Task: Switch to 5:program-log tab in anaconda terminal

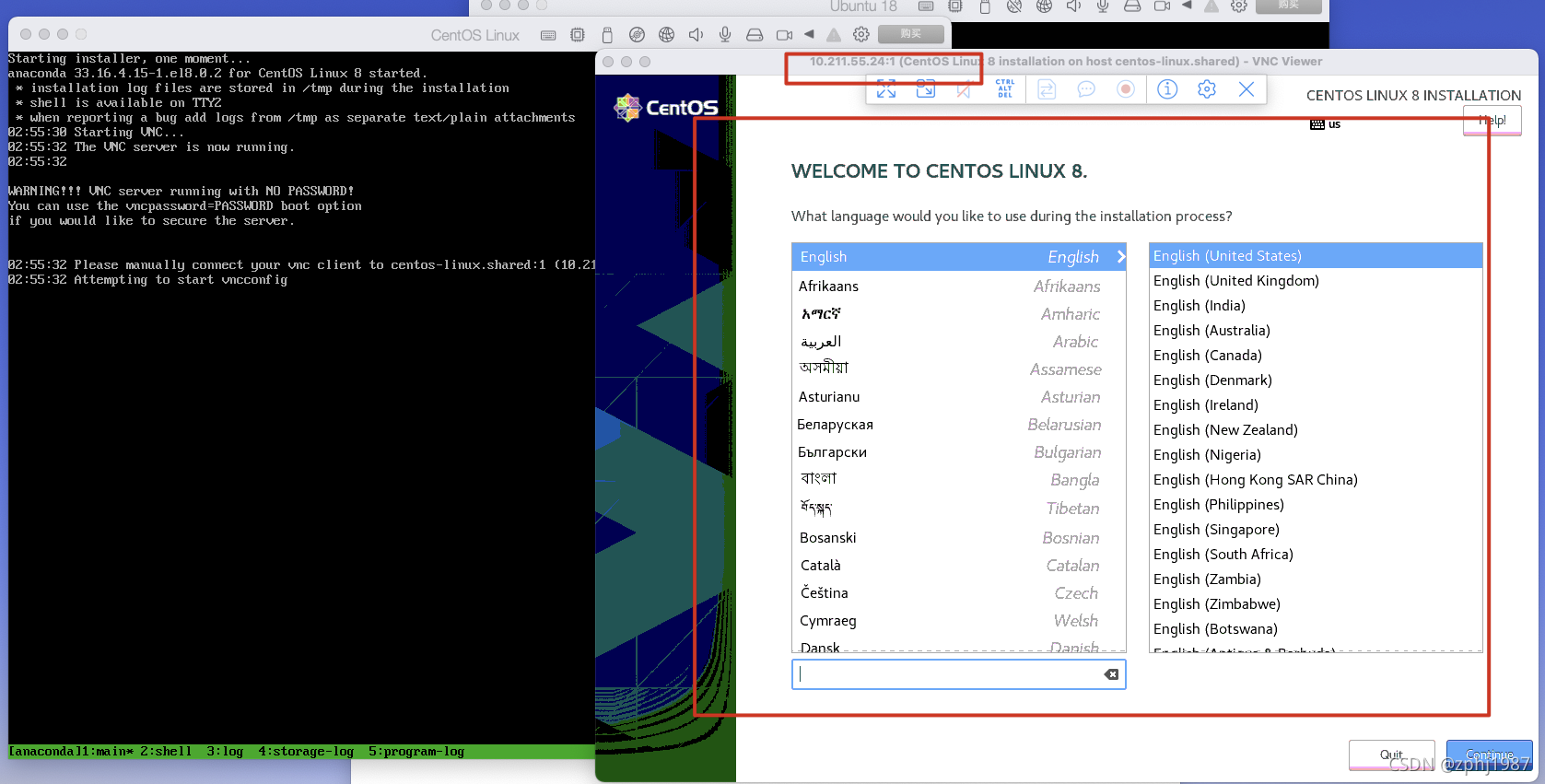Action: (x=416, y=752)
